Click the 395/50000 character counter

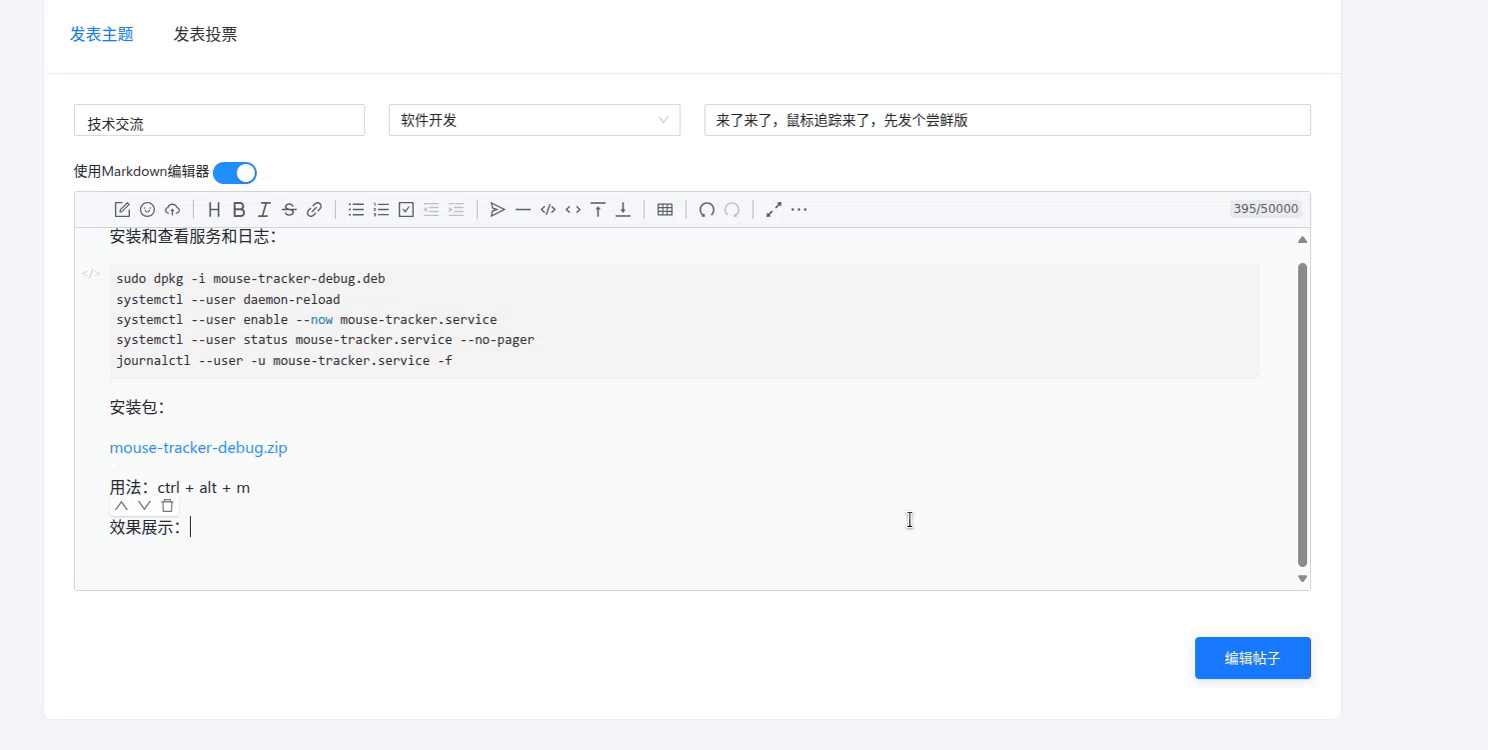coord(1266,209)
